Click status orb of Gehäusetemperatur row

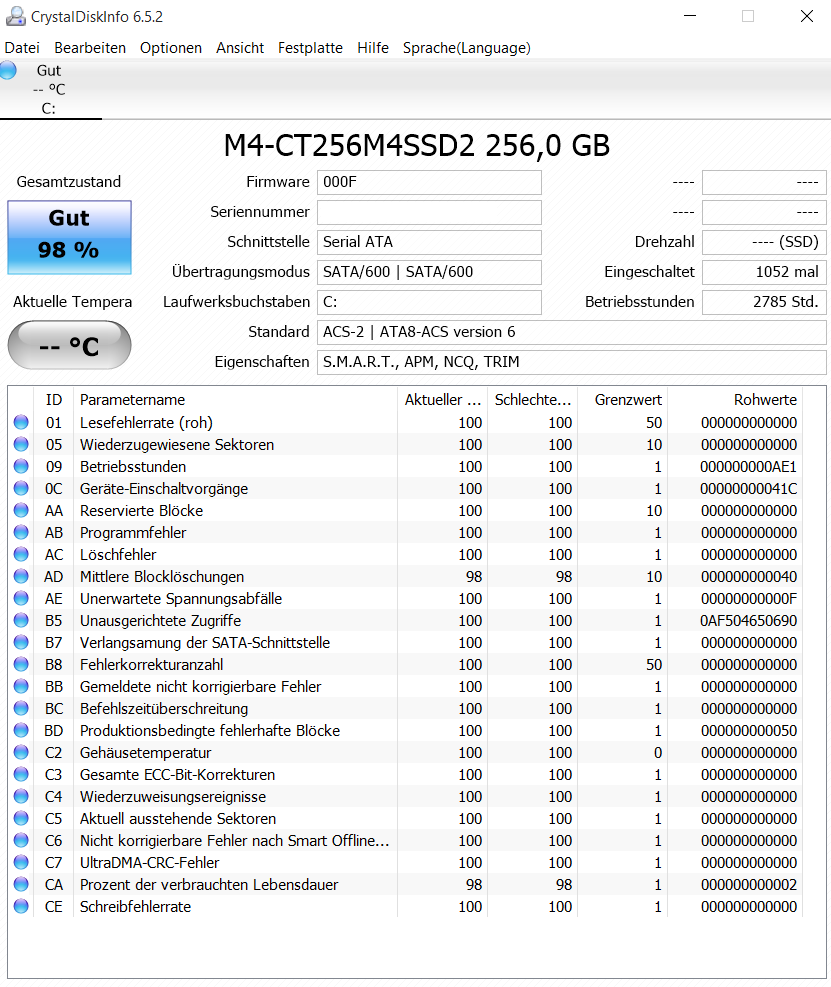coord(21,752)
